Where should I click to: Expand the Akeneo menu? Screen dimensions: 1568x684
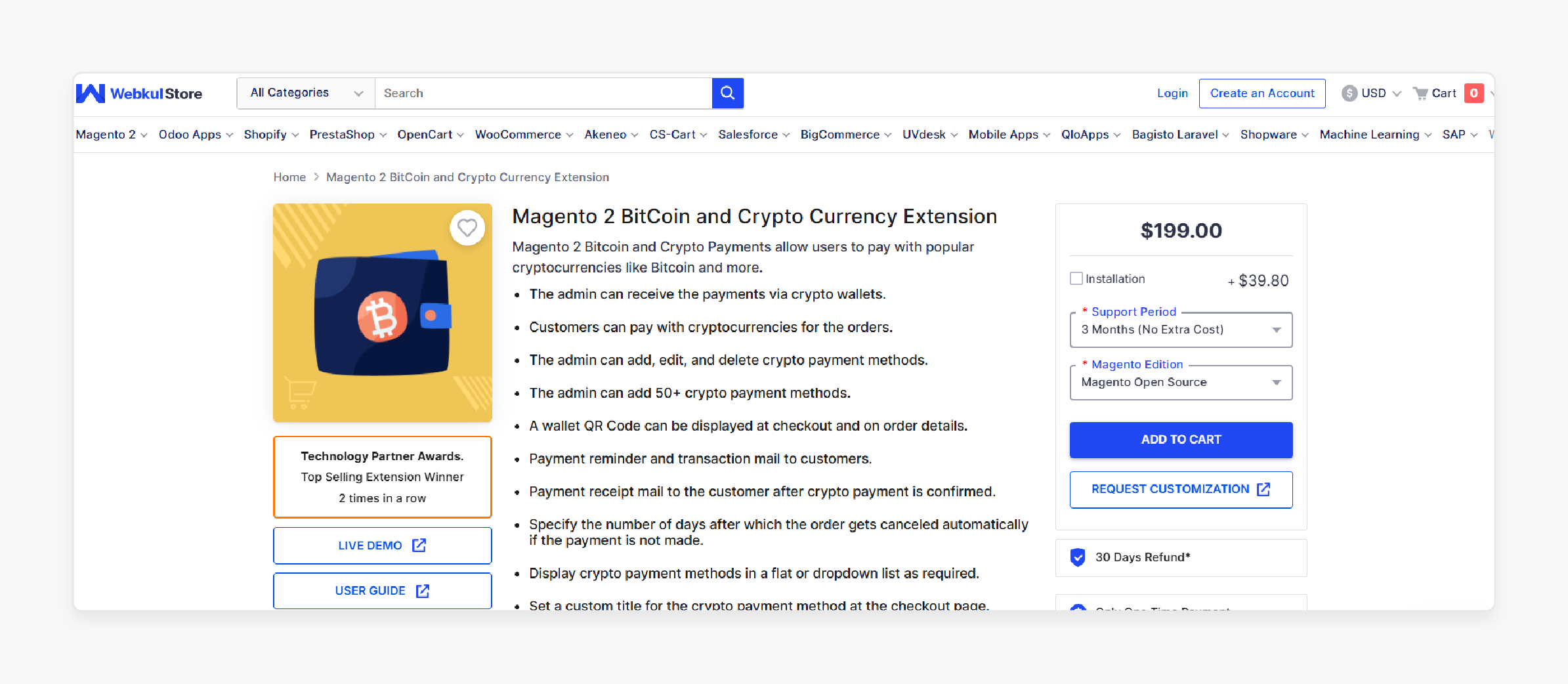pos(611,135)
